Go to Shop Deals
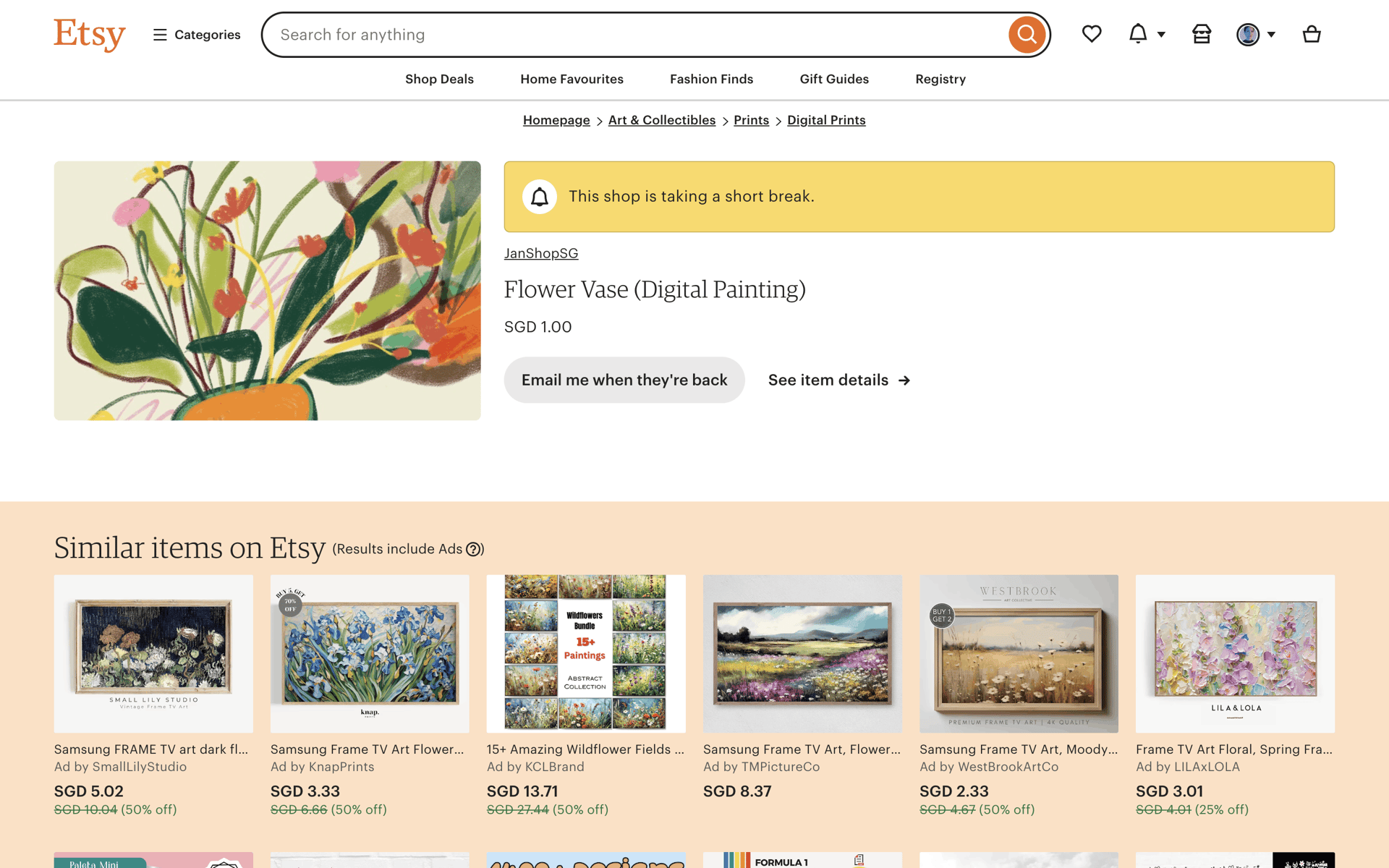This screenshot has height=868, width=1389. pos(439,79)
